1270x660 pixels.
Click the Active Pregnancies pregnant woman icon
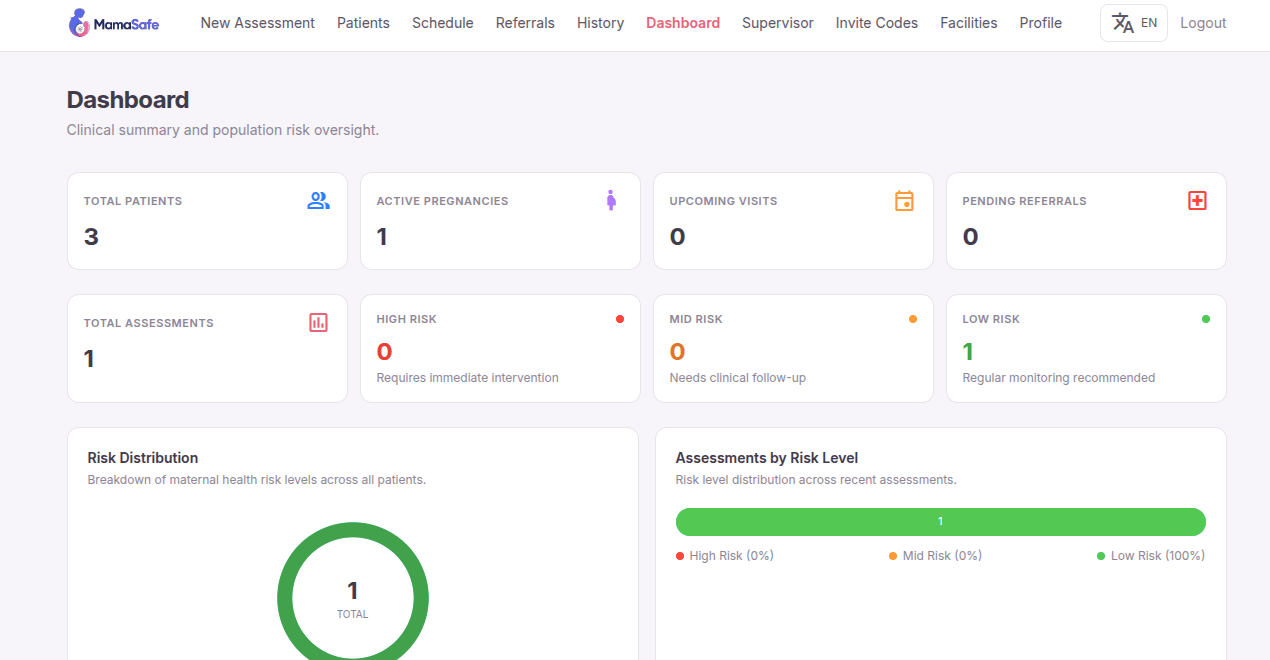(x=611, y=201)
